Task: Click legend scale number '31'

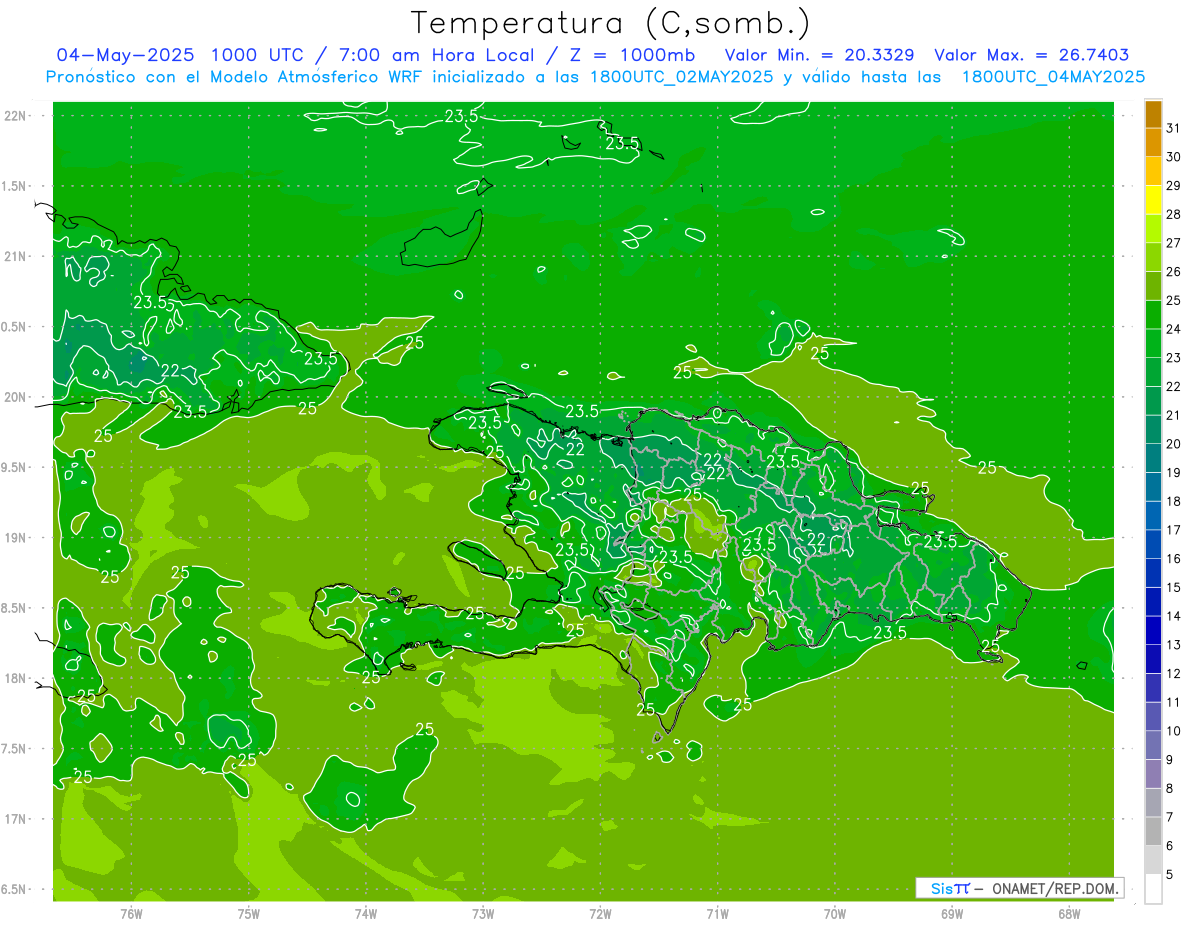Action: pos(1174,128)
